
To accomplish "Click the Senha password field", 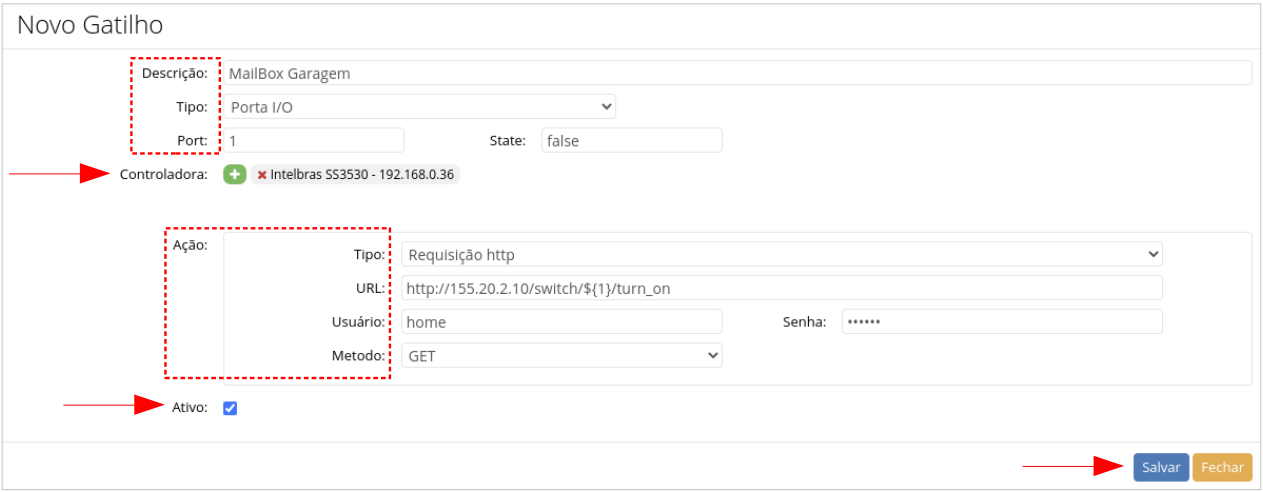I will [1001, 322].
